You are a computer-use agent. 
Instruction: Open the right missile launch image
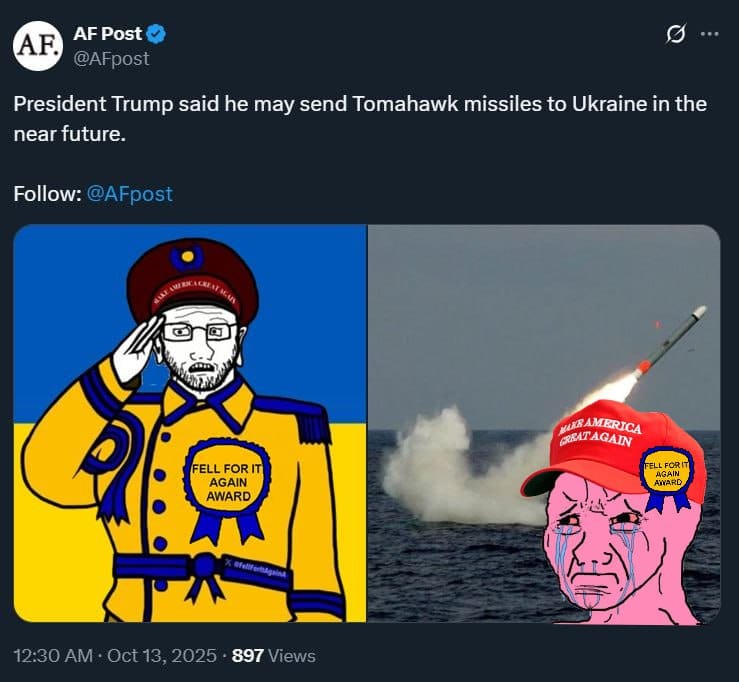coord(544,423)
